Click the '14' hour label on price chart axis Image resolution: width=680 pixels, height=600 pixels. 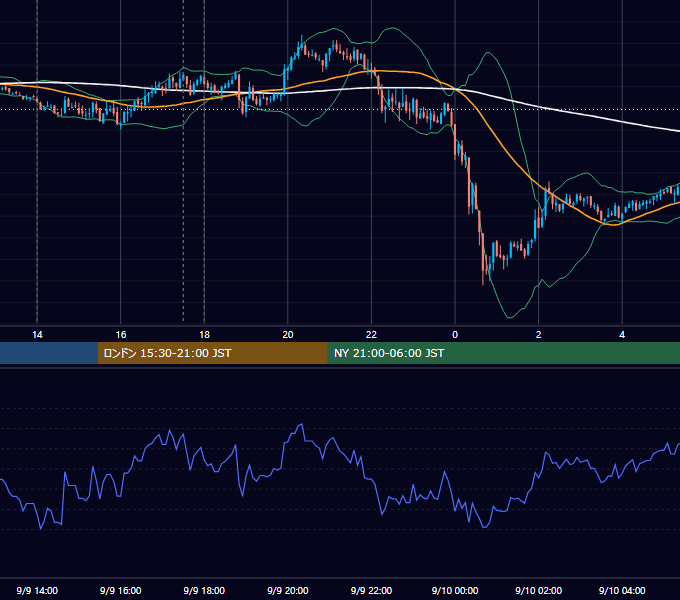(x=37, y=335)
